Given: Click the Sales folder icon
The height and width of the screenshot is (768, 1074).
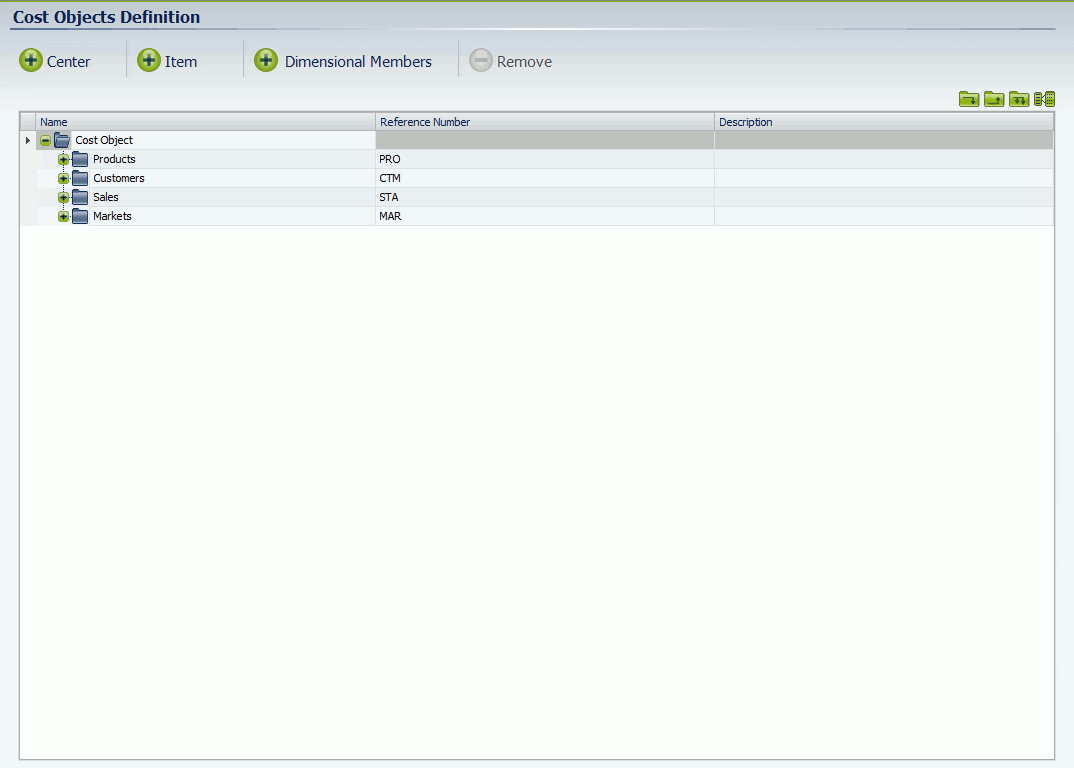Looking at the screenshot, I should pos(80,197).
